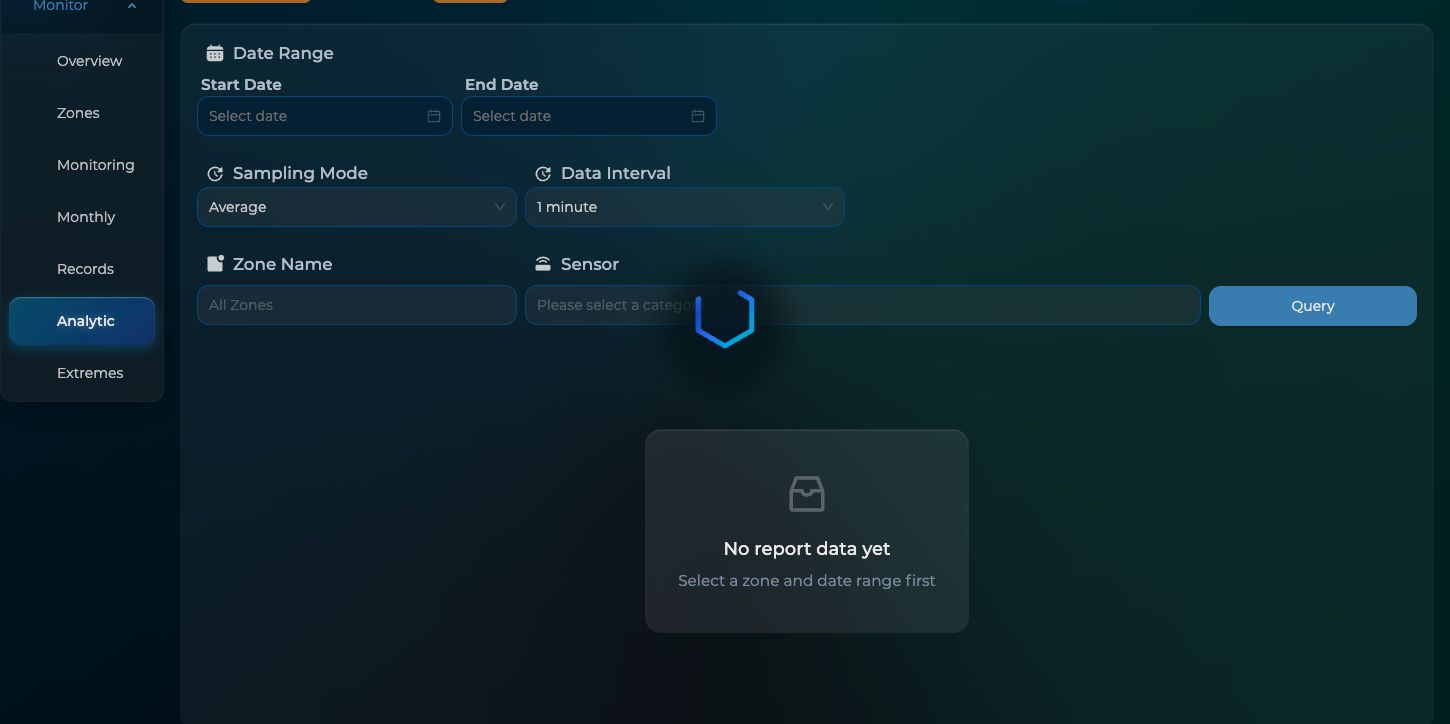This screenshot has width=1450, height=724.
Task: Click 'Select a zone and date range first' text
Action: tap(807, 581)
